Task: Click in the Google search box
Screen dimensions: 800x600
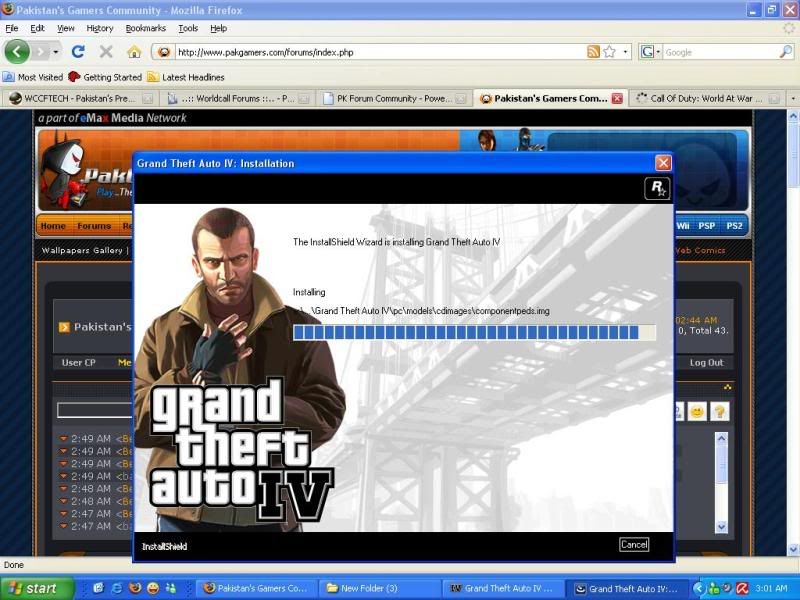Action: point(720,52)
